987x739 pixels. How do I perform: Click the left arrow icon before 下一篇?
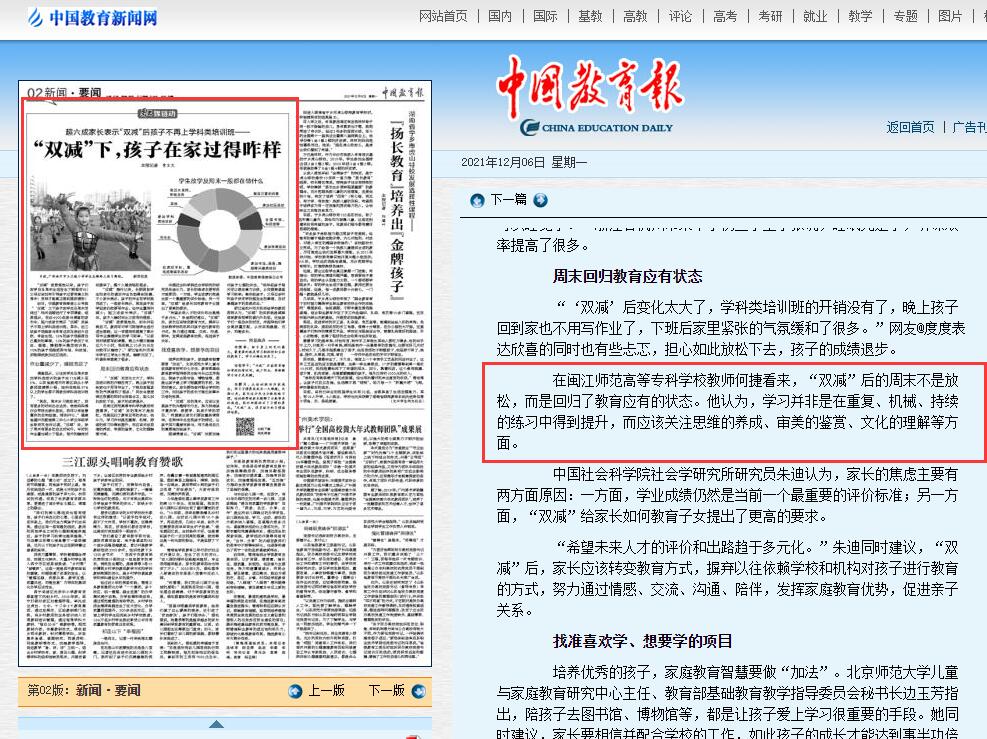477,200
